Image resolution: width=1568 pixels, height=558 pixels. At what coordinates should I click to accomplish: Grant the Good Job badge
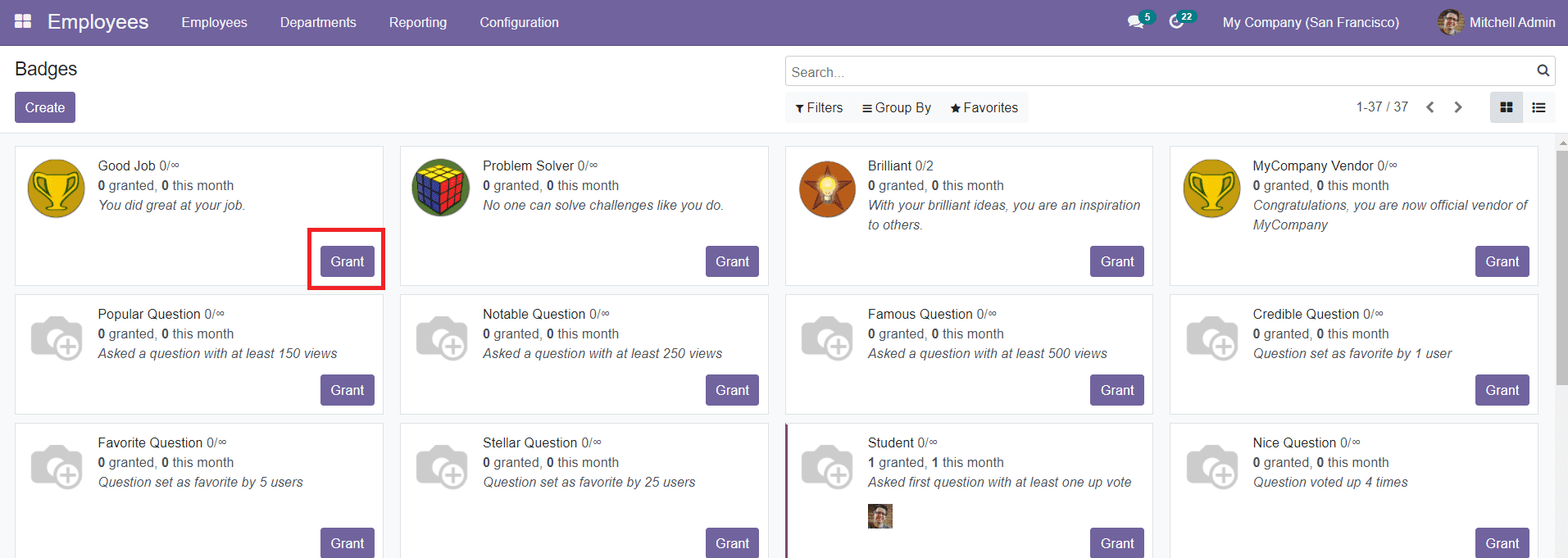click(347, 261)
